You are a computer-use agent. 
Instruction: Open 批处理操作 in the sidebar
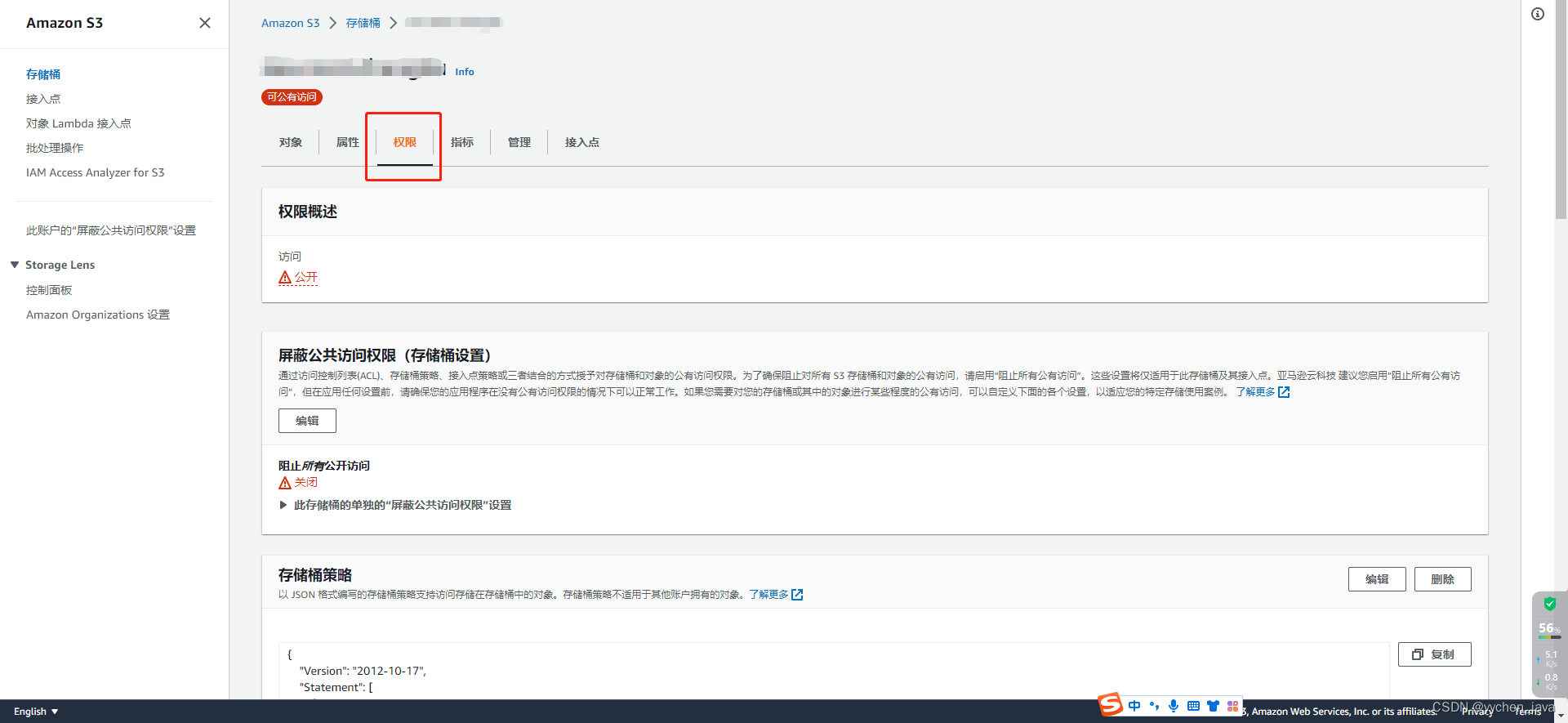(x=55, y=148)
